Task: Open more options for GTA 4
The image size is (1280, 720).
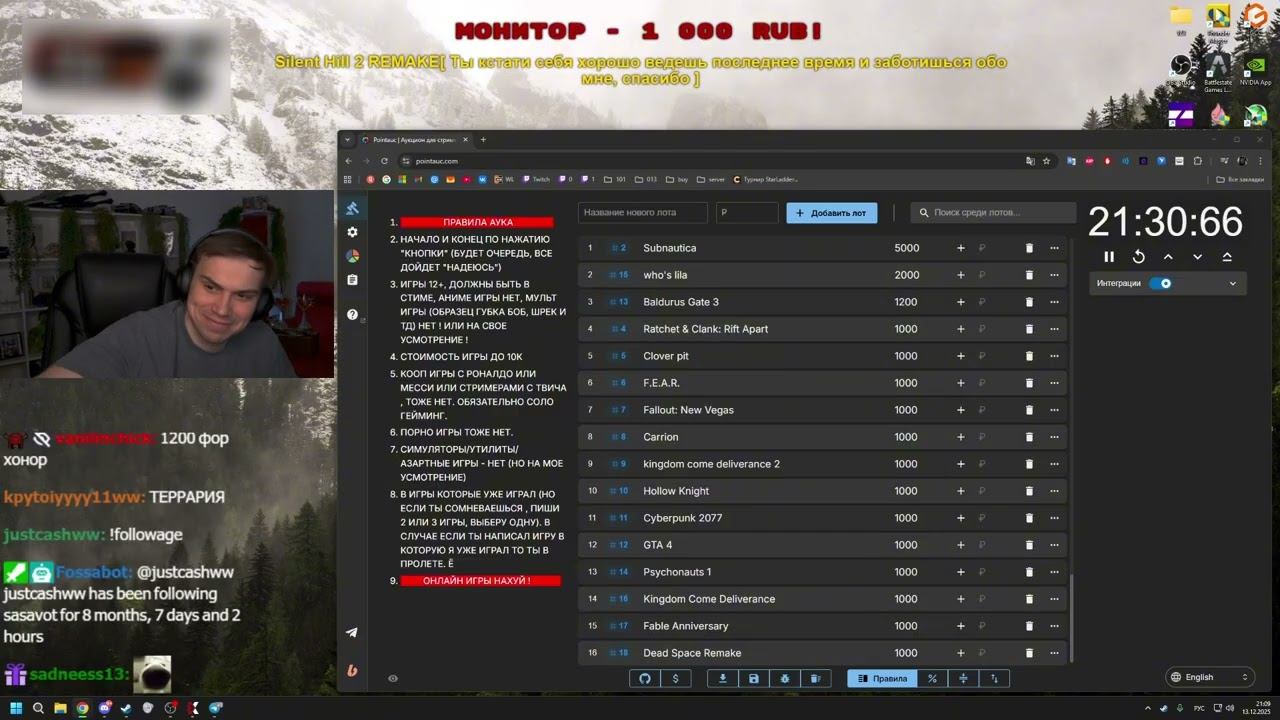Action: [1054, 545]
